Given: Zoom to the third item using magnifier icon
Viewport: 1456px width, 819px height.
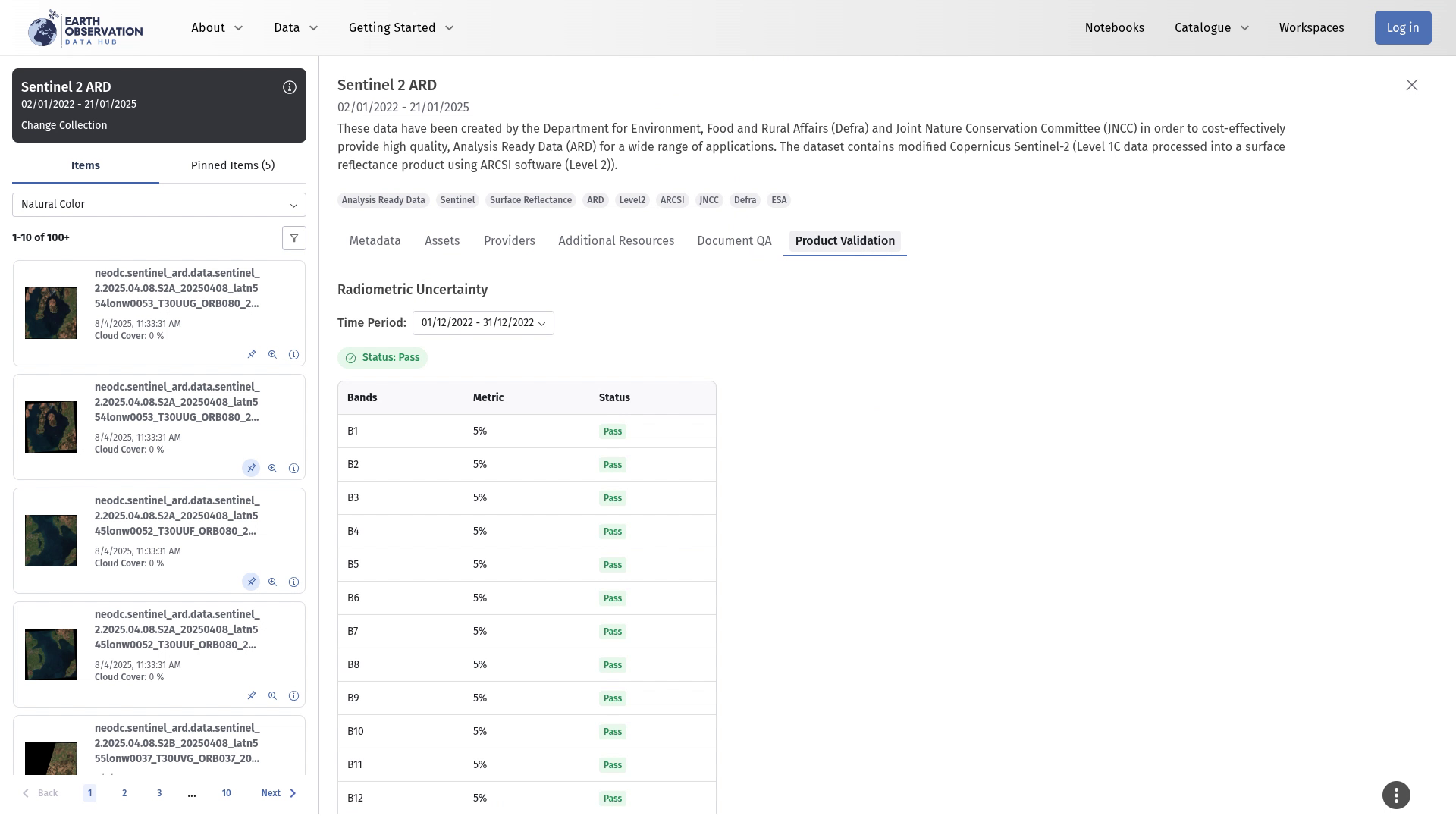Looking at the screenshot, I should pos(272,582).
